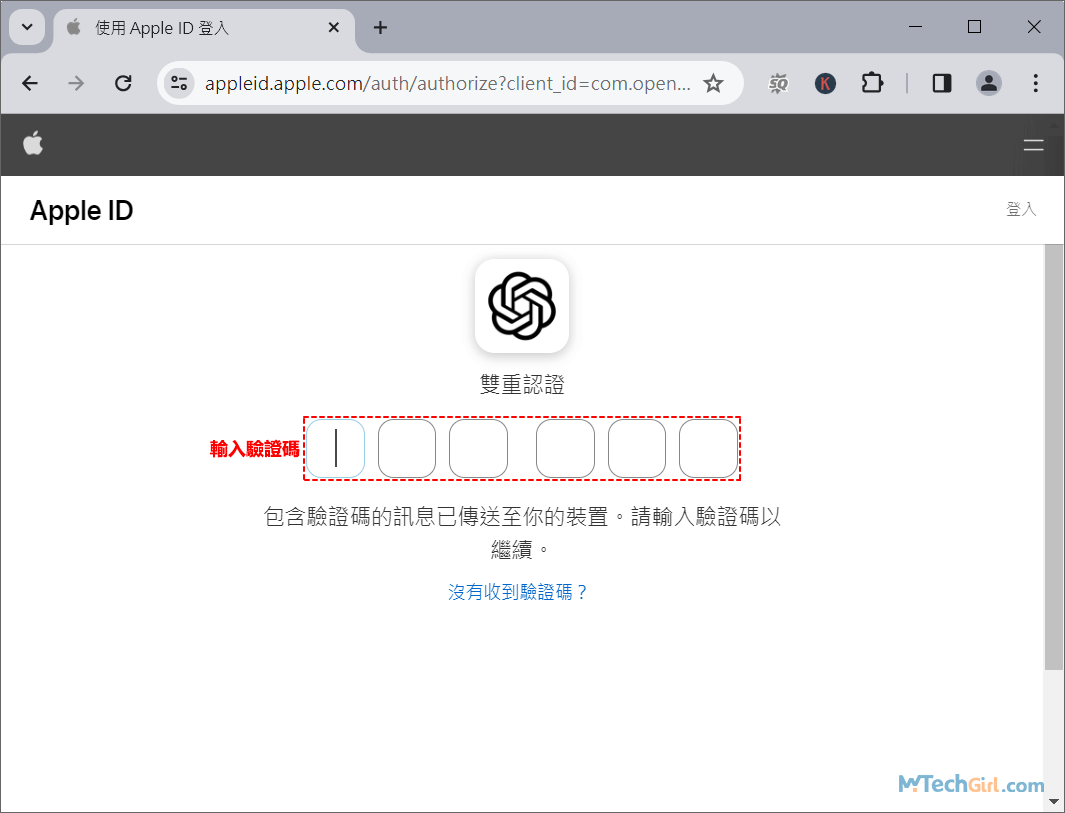
Task: Click the red K extension icon
Action: tap(825, 83)
